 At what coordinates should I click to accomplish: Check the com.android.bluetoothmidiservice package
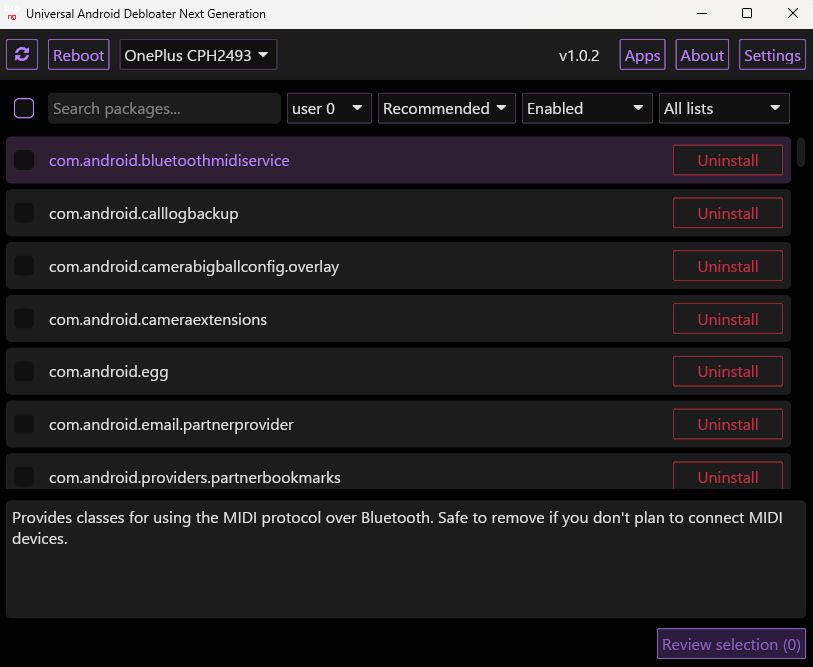click(23, 160)
